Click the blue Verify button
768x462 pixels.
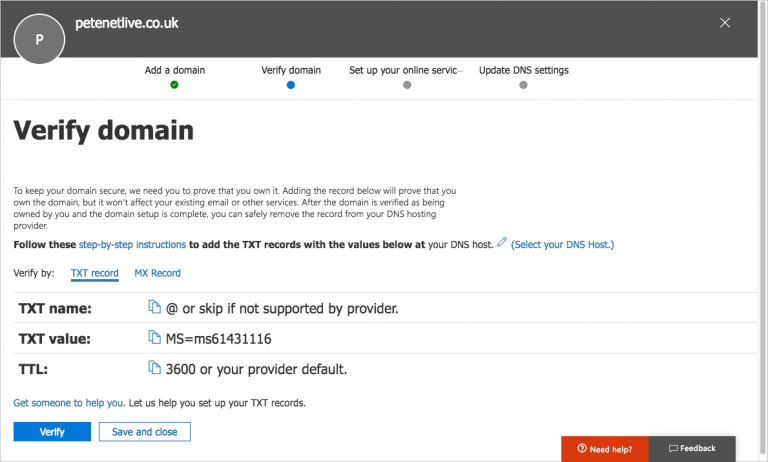52,432
